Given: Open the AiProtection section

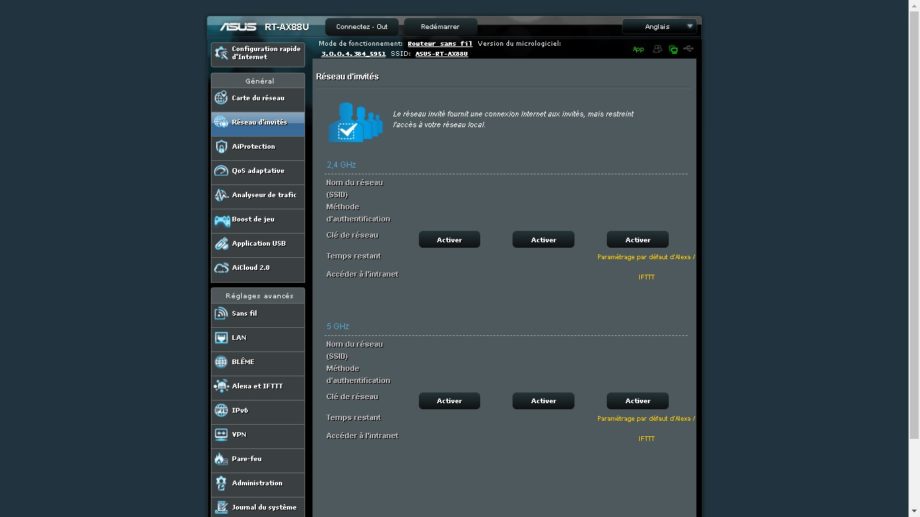Looking at the screenshot, I should [257, 146].
